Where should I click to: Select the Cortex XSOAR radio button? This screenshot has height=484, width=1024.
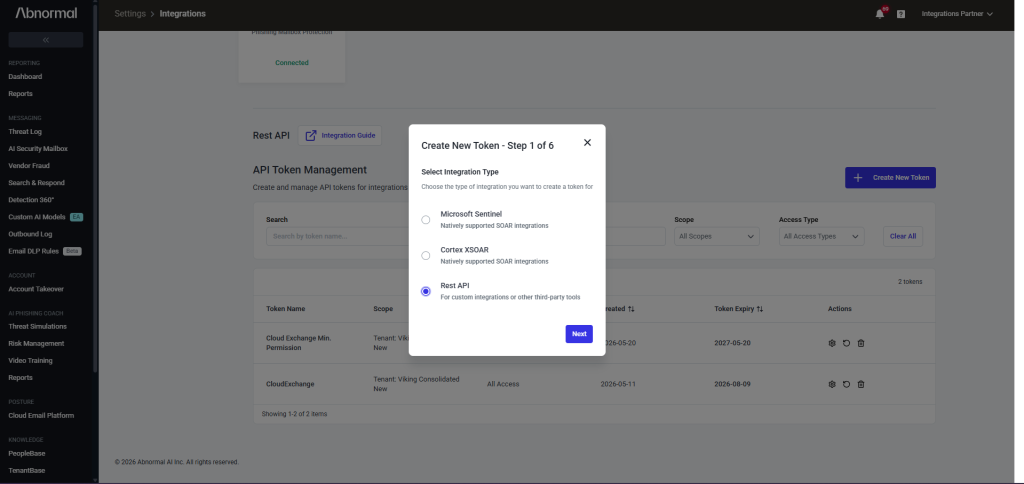pyautogui.click(x=426, y=255)
